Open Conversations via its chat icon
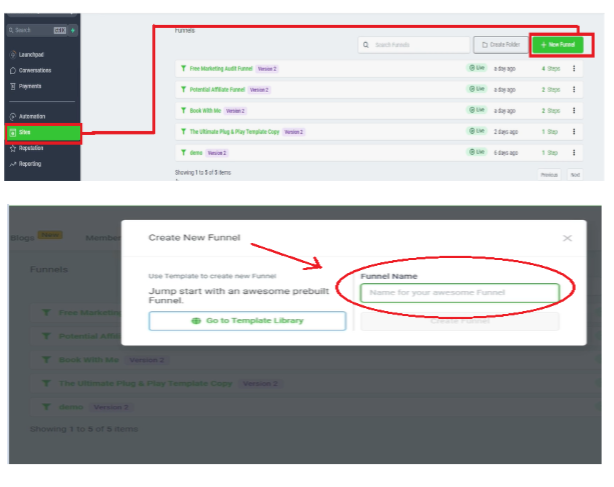 coord(11,70)
